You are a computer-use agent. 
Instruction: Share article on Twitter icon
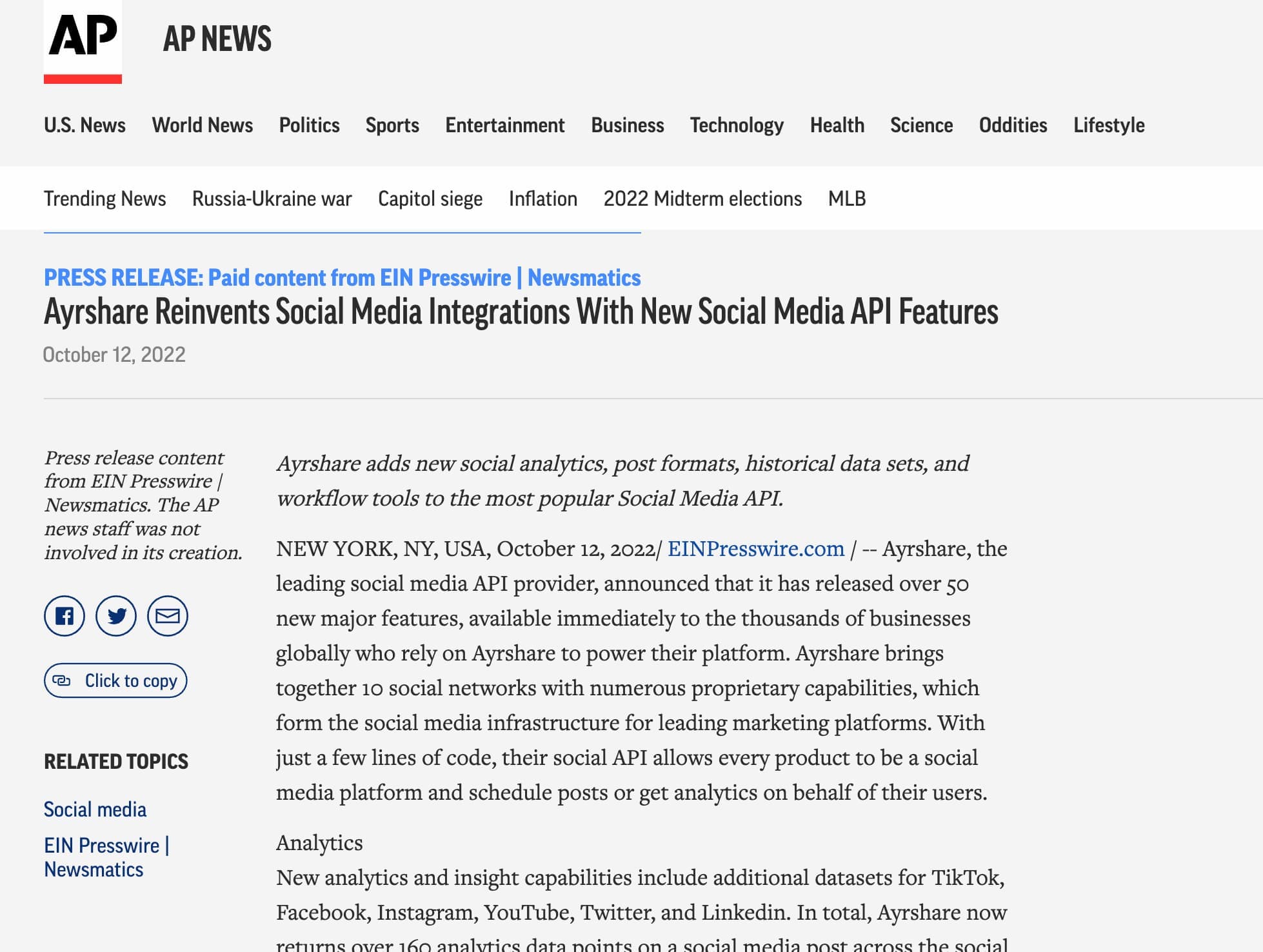pyautogui.click(x=116, y=616)
